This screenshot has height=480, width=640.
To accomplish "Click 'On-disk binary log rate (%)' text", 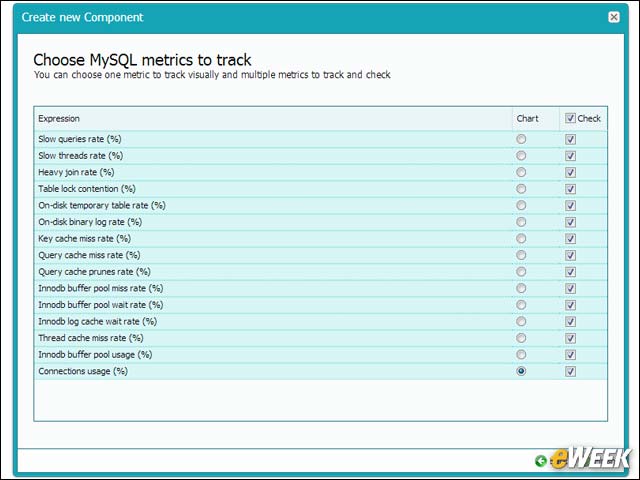I will click(90, 222).
